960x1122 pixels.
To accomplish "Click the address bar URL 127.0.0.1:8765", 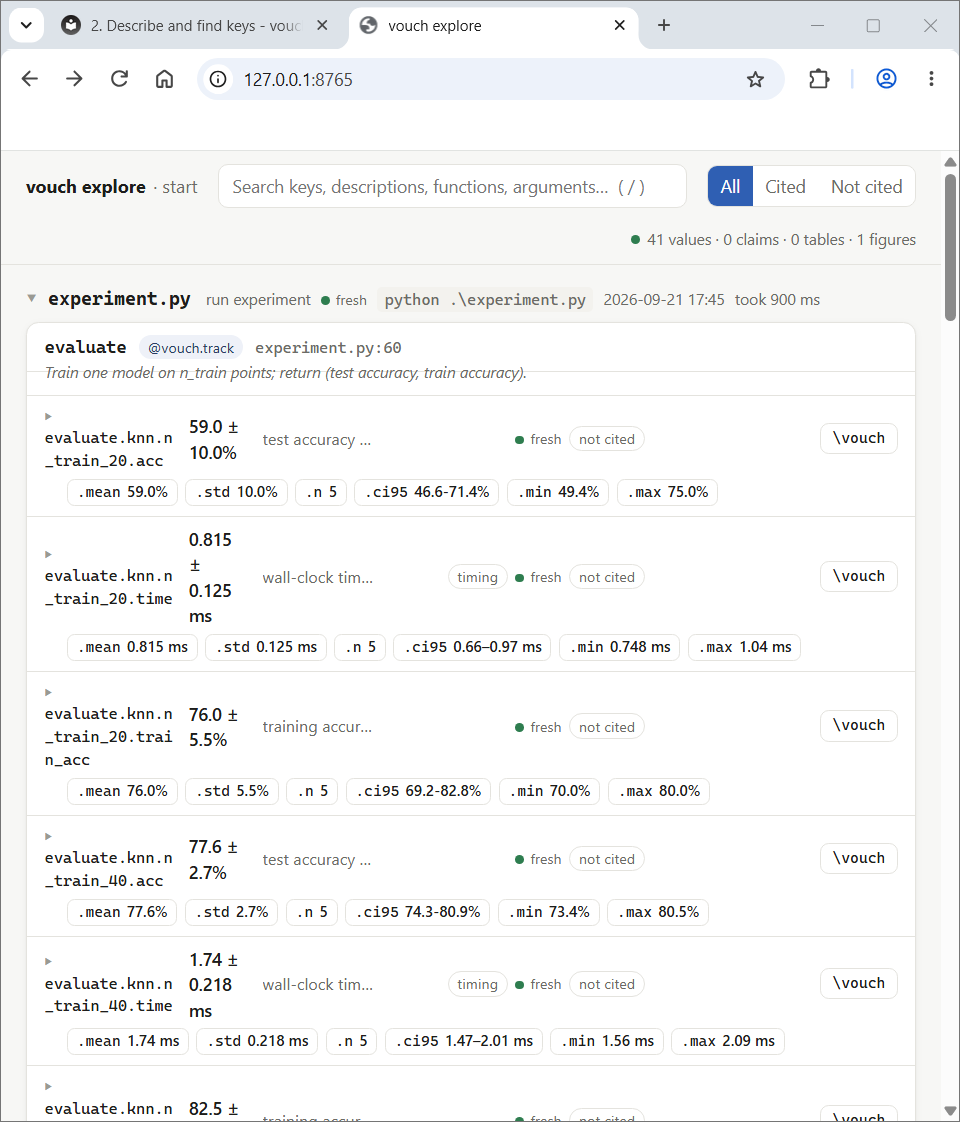I will tap(298, 79).
